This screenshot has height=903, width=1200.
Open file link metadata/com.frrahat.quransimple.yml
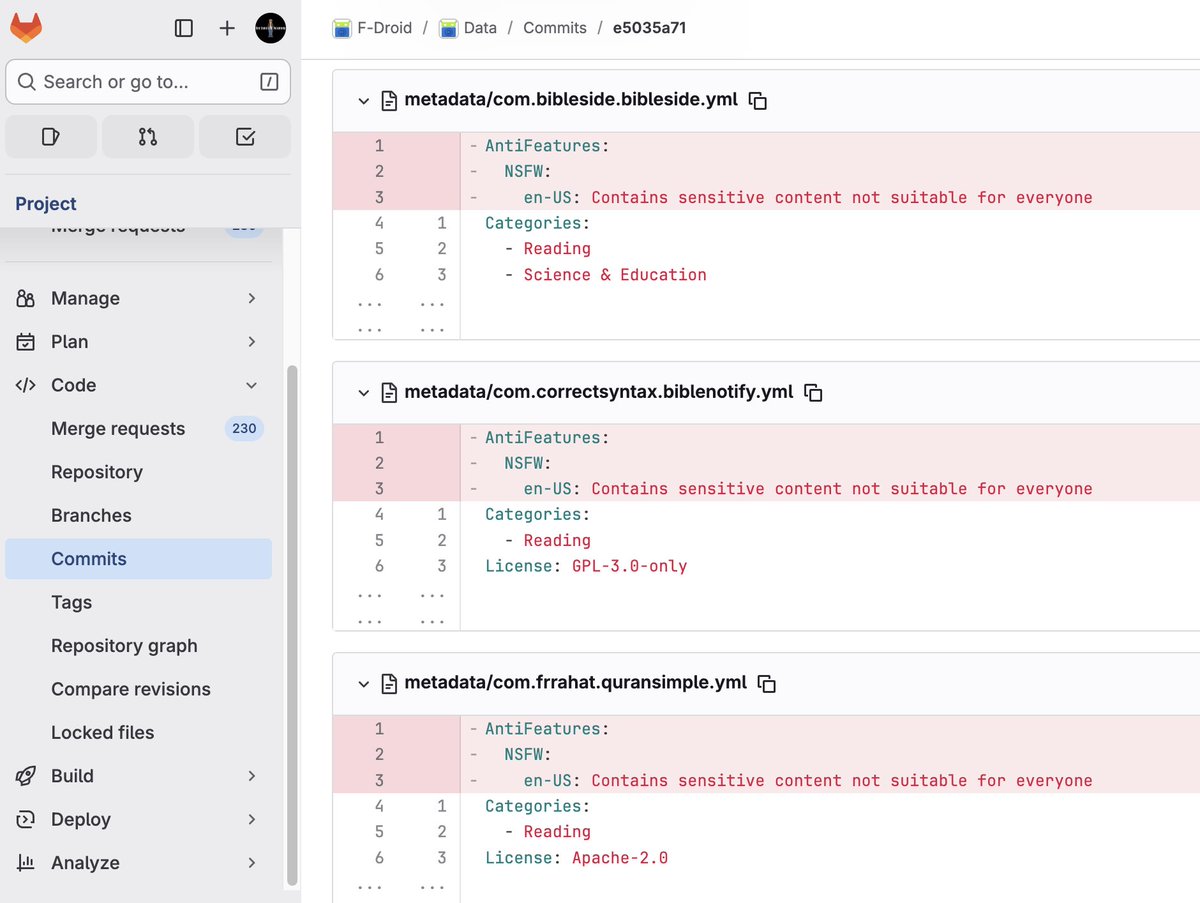(576, 683)
